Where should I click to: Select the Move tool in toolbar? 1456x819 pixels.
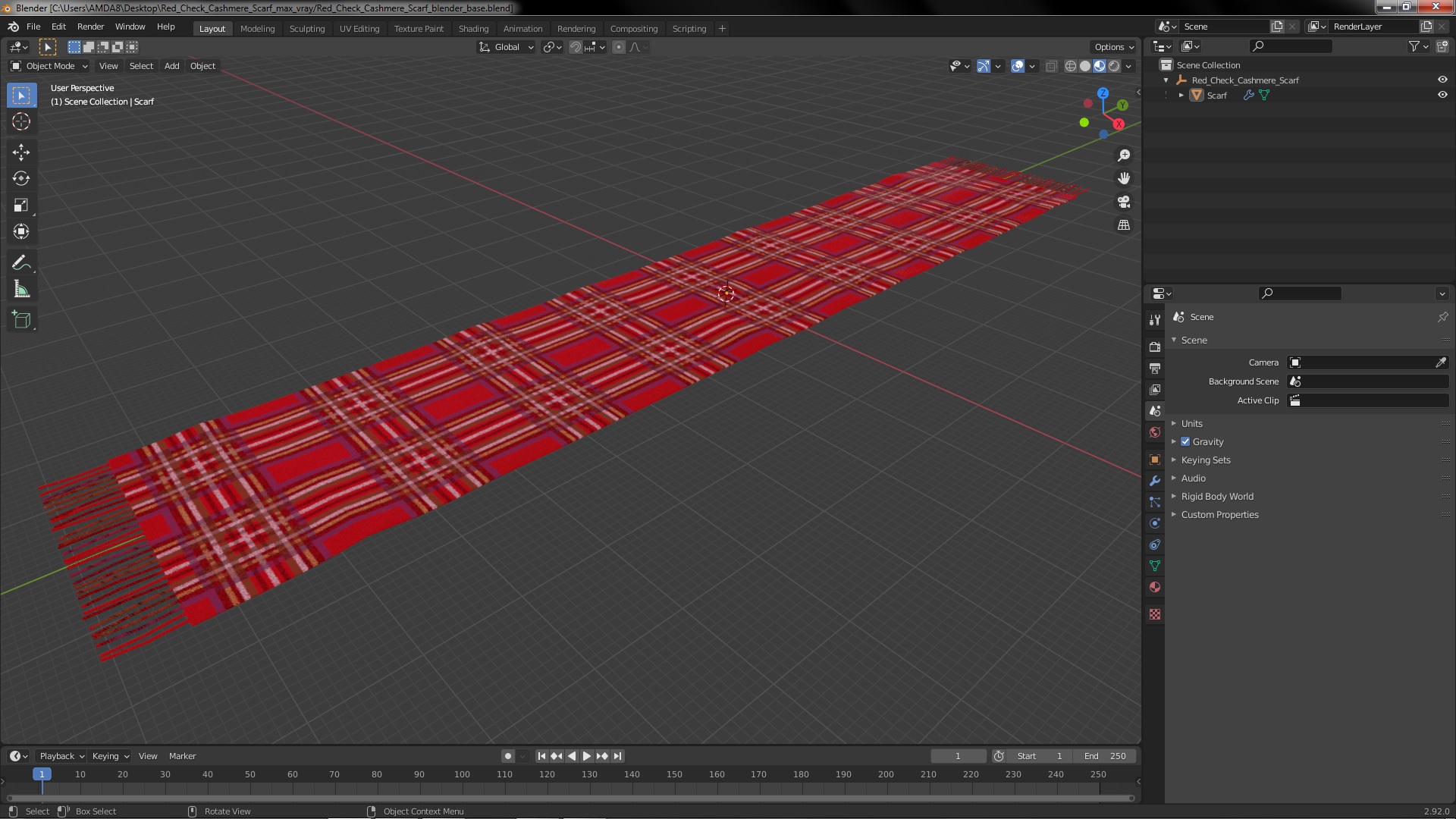tap(21, 152)
